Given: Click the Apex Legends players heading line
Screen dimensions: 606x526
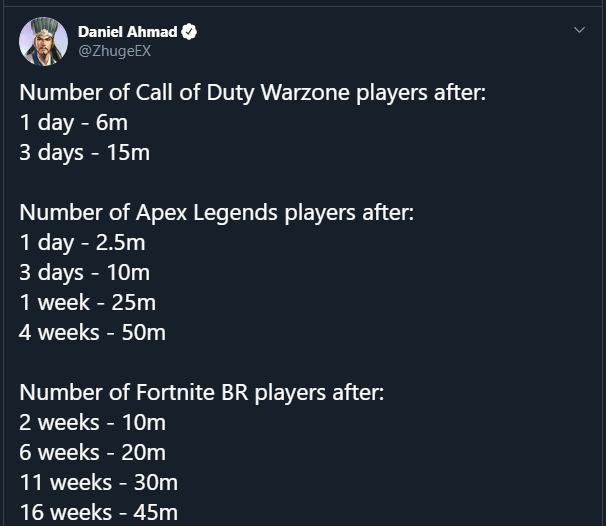Looking at the screenshot, I should [216, 213].
